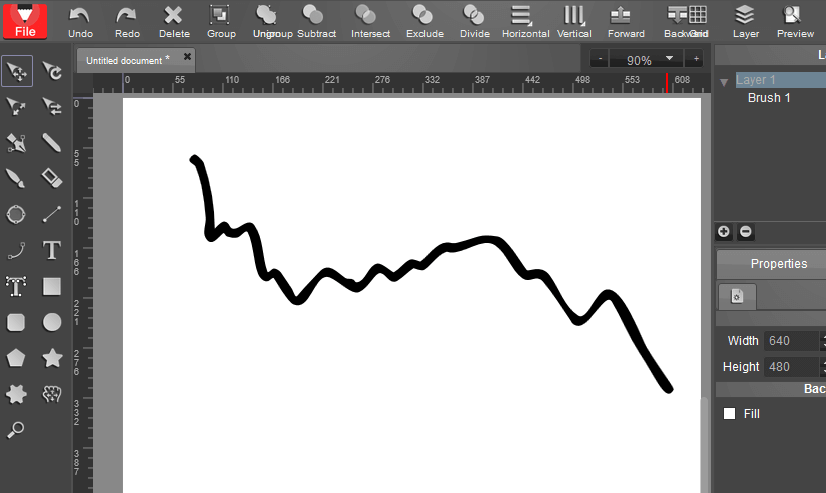826x493 pixels.
Task: Select the Arc curve tool
Action: (x=16, y=251)
